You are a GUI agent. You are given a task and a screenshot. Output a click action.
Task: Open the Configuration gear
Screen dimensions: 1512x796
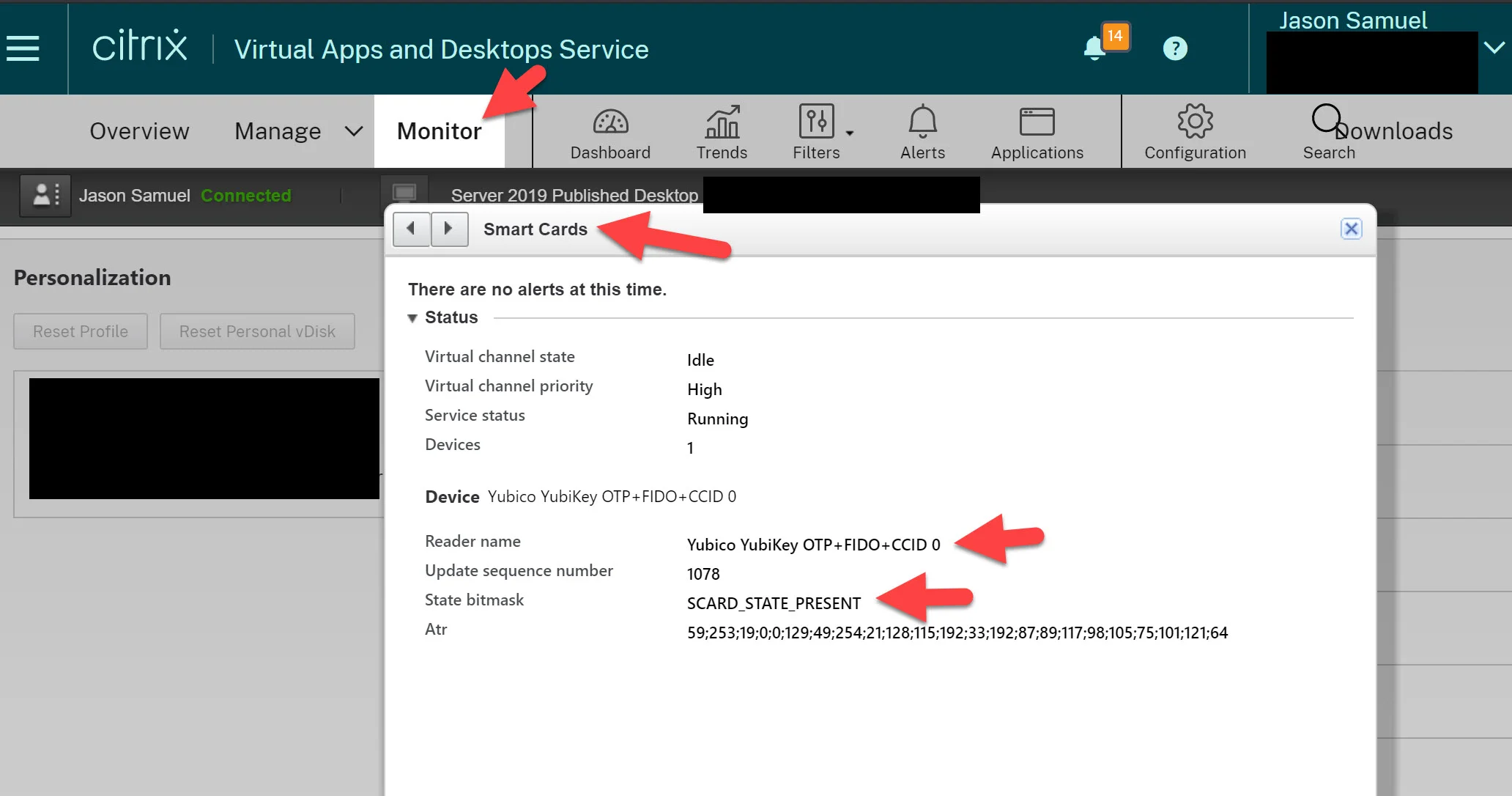pyautogui.click(x=1195, y=133)
